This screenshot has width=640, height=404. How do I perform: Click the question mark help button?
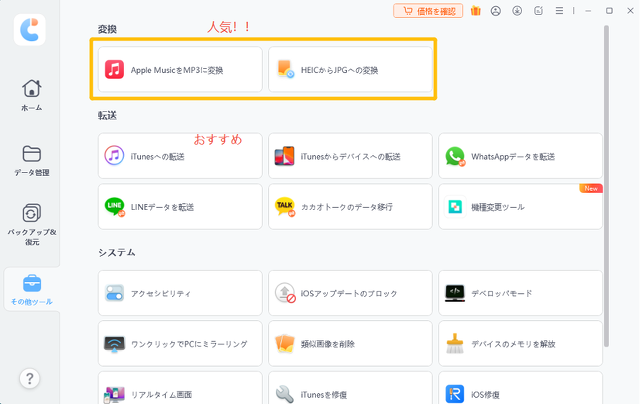(x=29, y=379)
